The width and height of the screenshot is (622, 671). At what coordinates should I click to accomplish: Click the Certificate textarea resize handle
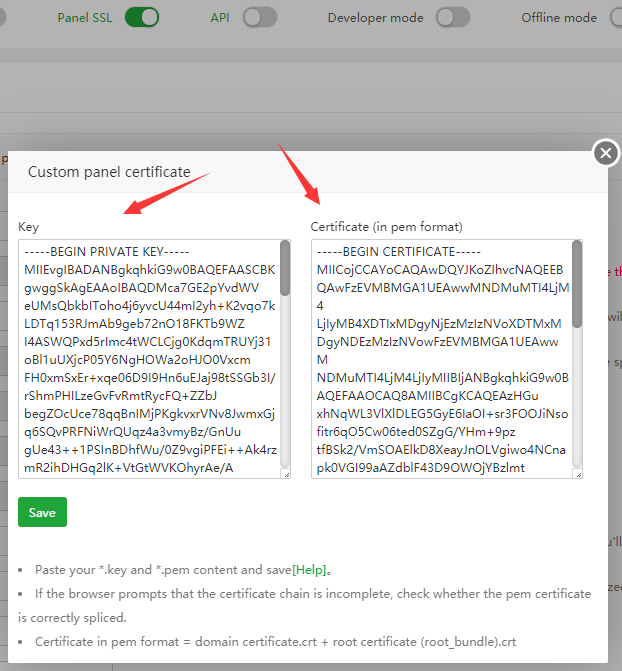tap(579, 474)
